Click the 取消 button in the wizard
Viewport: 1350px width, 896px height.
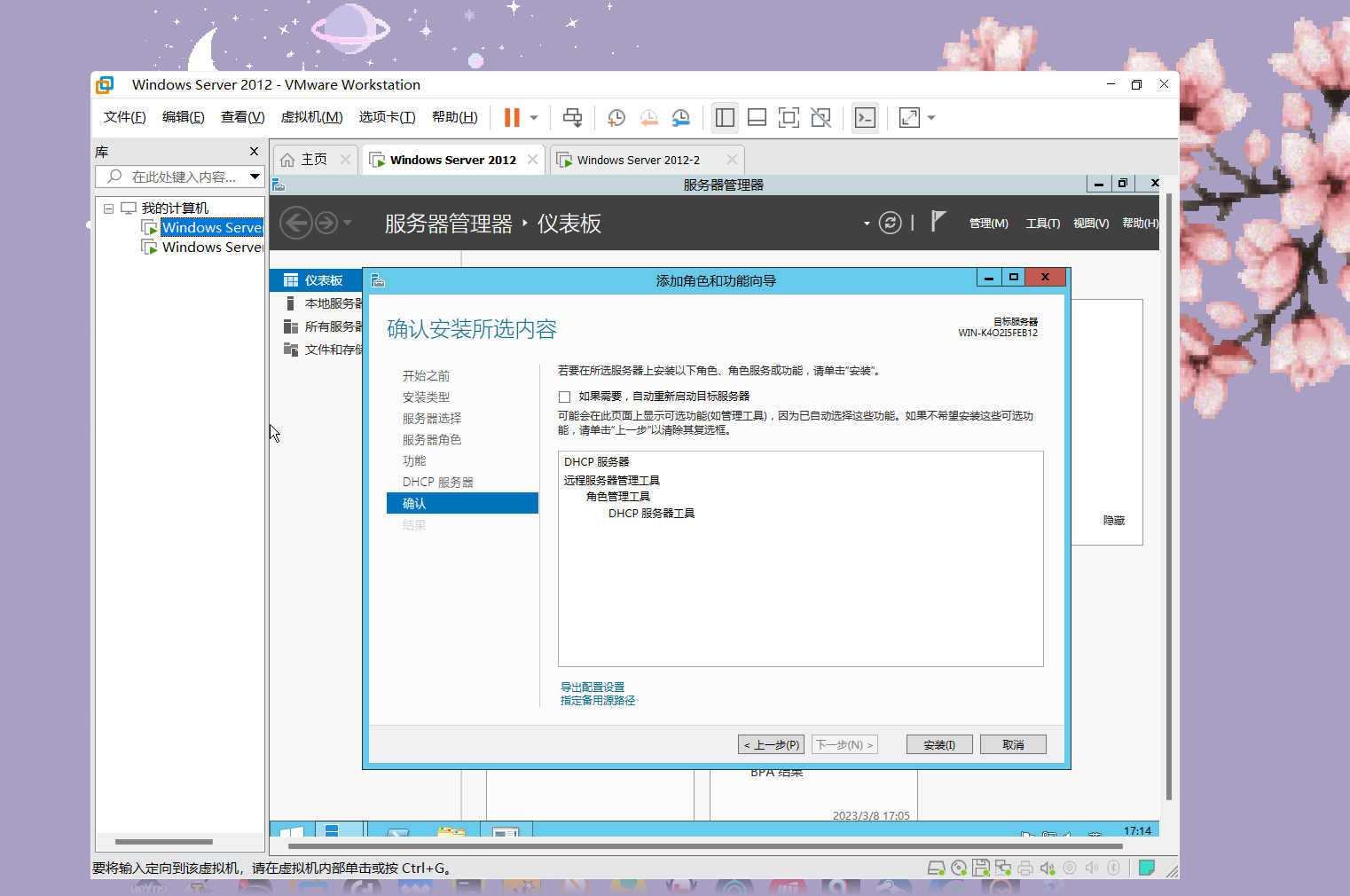(x=1013, y=744)
